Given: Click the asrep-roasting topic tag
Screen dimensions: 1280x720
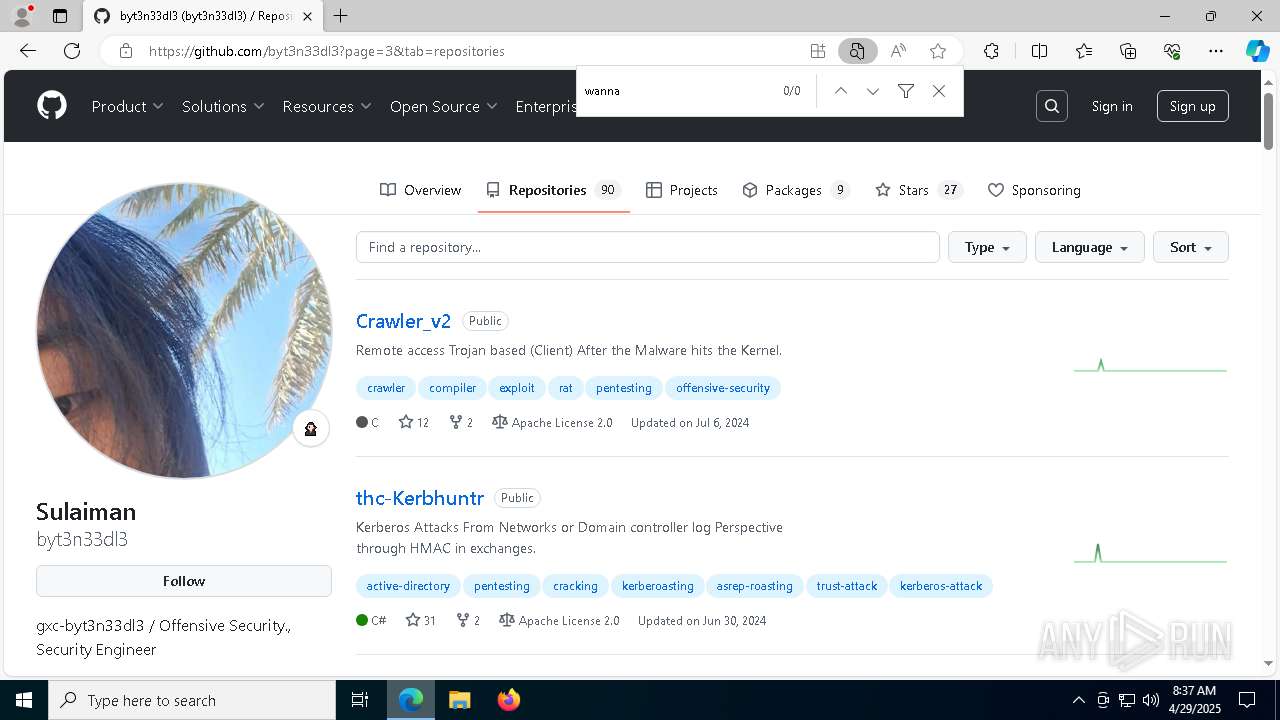Looking at the screenshot, I should (754, 586).
